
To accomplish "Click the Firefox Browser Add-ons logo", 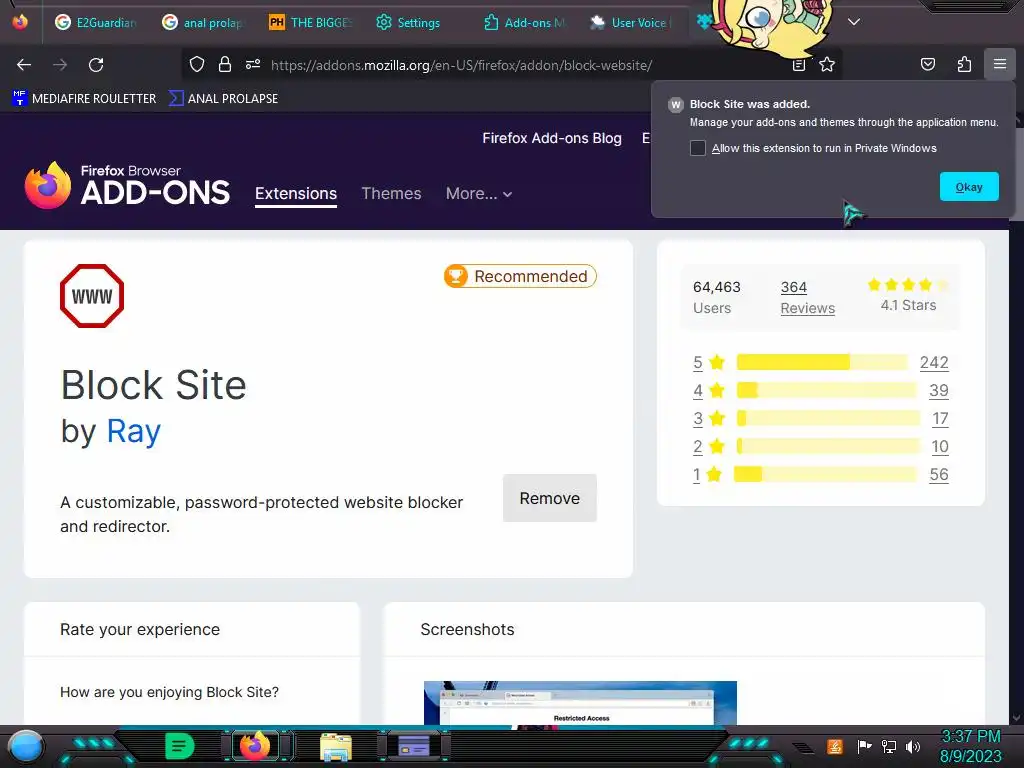I will coord(127,185).
